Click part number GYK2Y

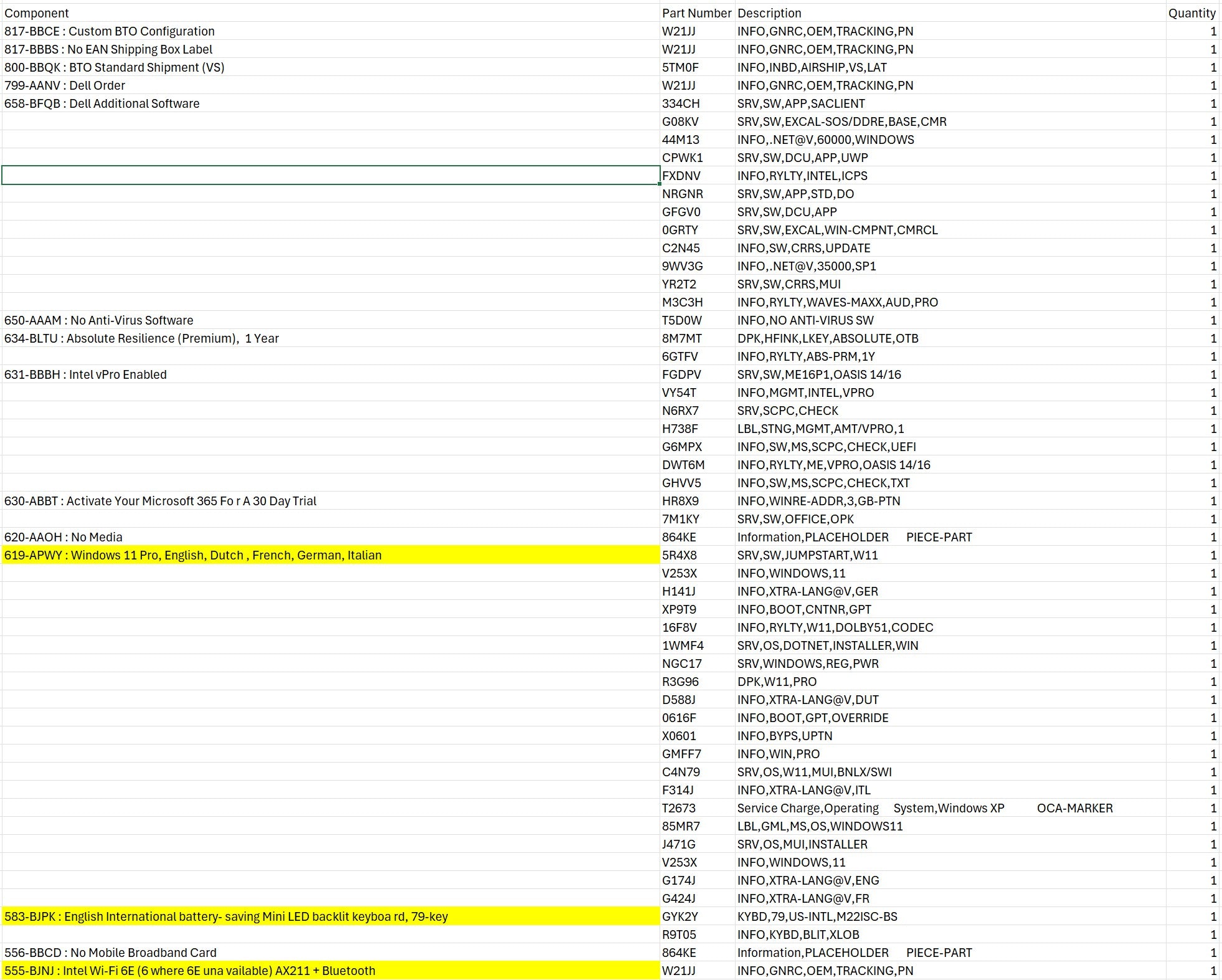(697, 916)
